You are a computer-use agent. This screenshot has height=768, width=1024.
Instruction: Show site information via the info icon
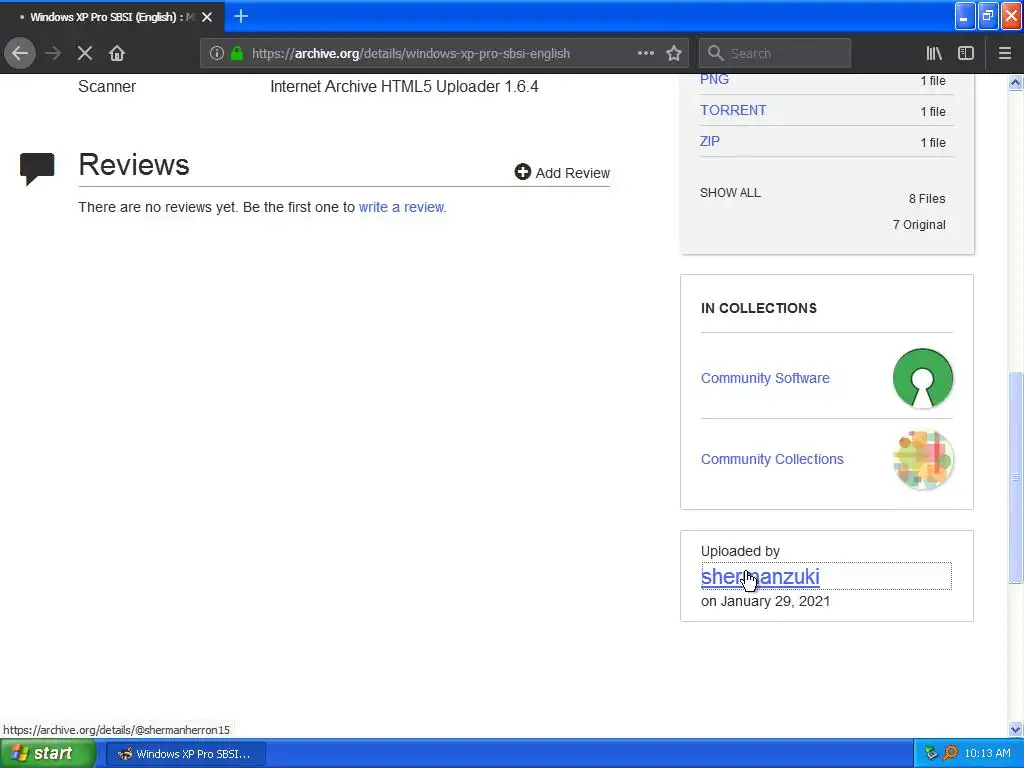(217, 54)
